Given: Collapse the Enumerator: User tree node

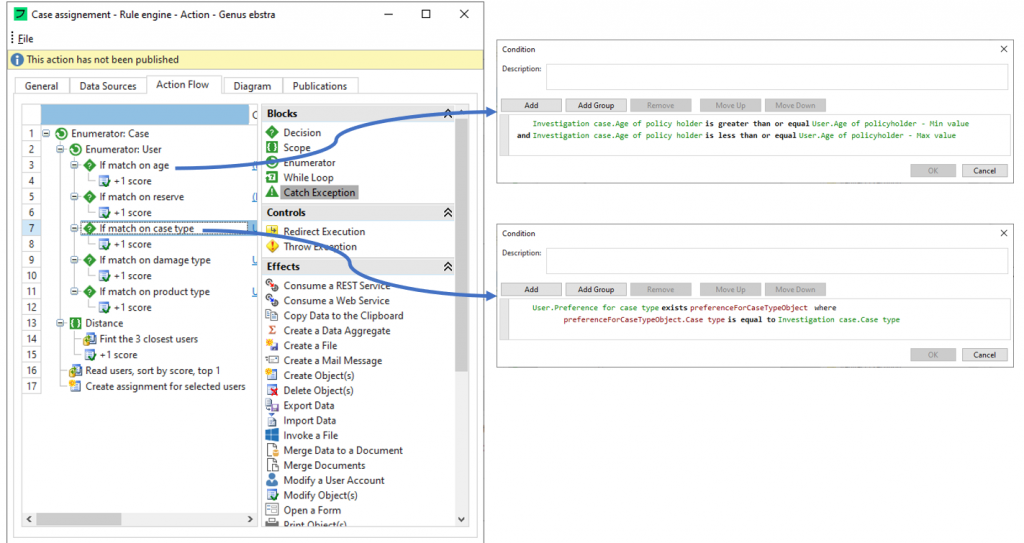Looking at the screenshot, I should point(60,149).
